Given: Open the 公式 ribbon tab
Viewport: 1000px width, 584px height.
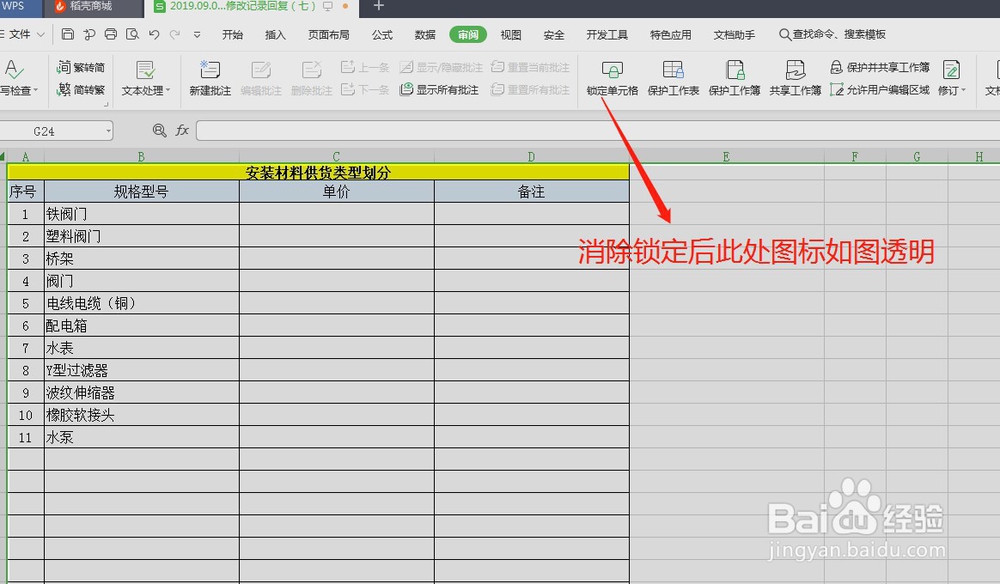Looking at the screenshot, I should 382,35.
